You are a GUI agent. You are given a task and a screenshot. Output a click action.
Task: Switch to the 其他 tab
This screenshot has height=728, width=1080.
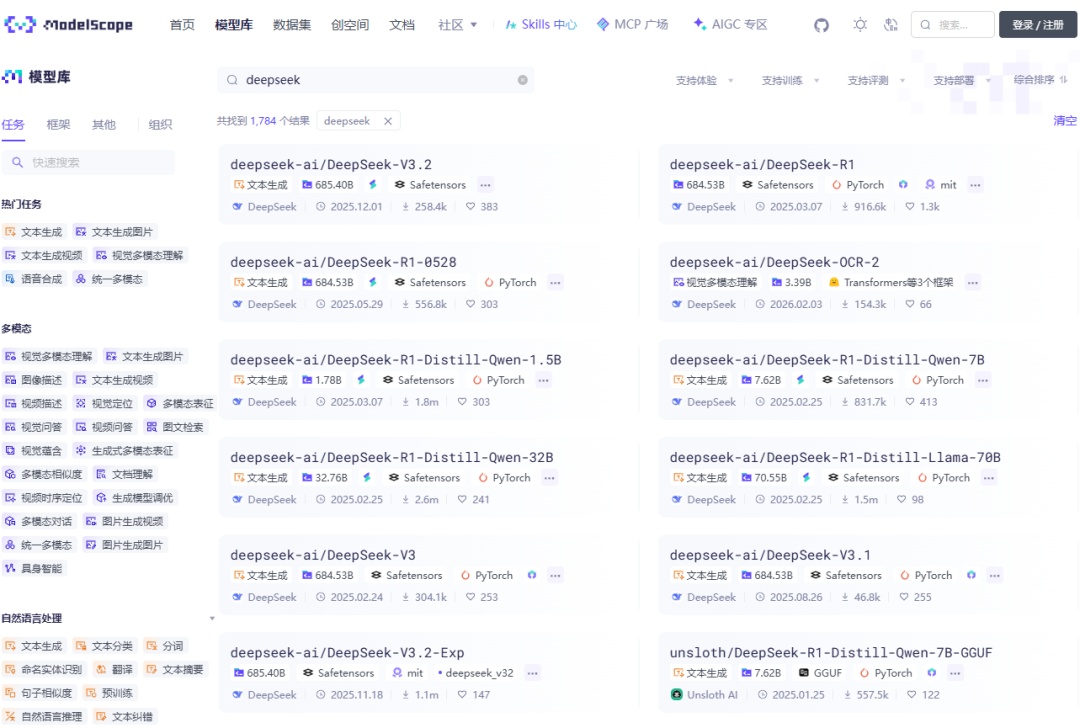pyautogui.click(x=104, y=125)
